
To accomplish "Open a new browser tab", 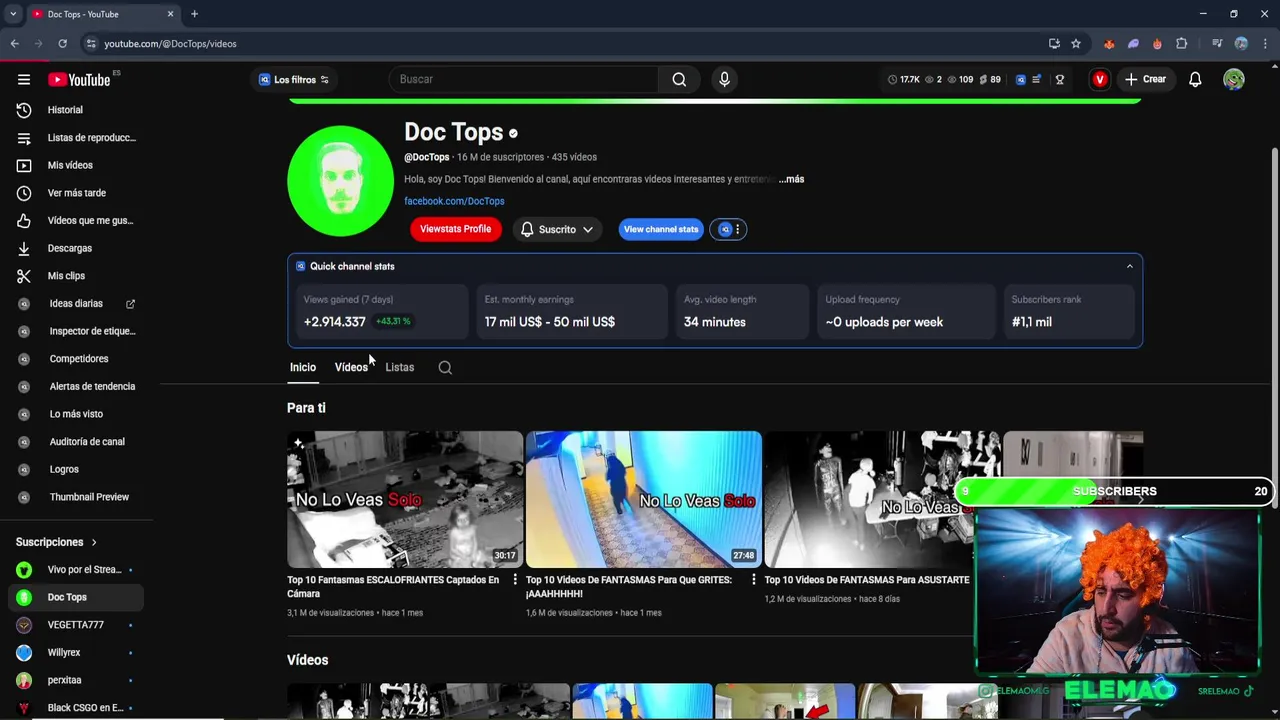I will click(194, 14).
